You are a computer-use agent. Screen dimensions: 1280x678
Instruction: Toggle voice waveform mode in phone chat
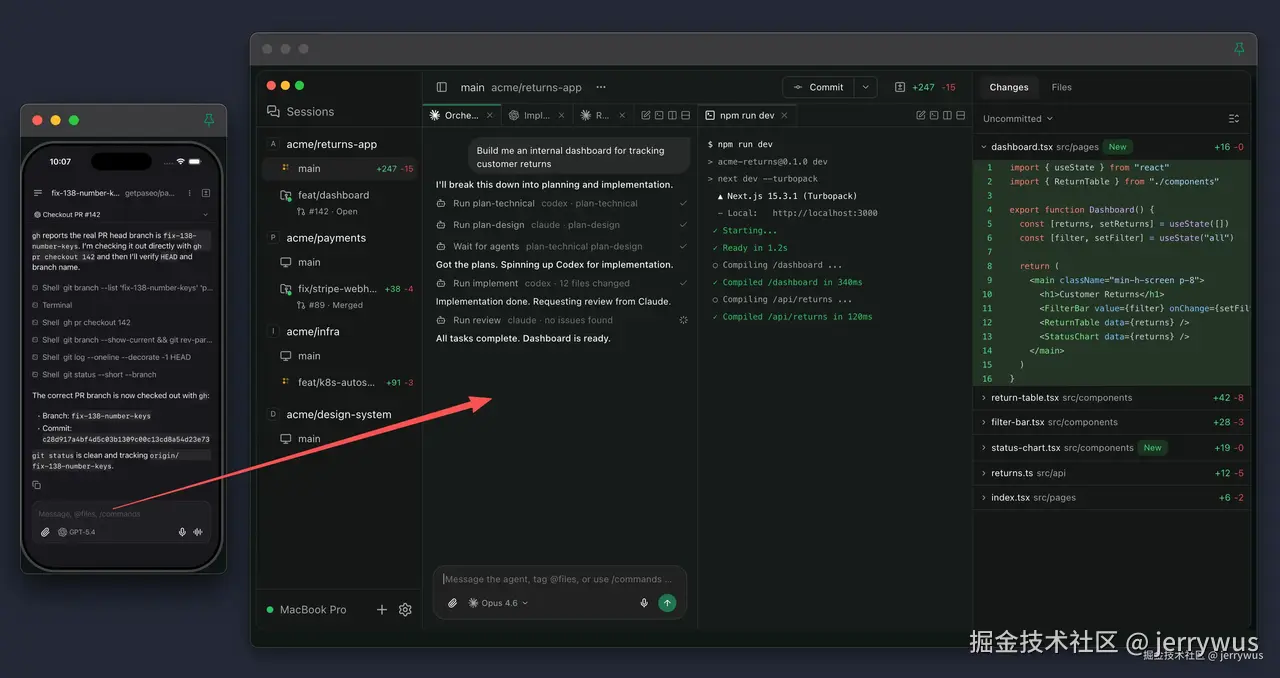(x=198, y=532)
